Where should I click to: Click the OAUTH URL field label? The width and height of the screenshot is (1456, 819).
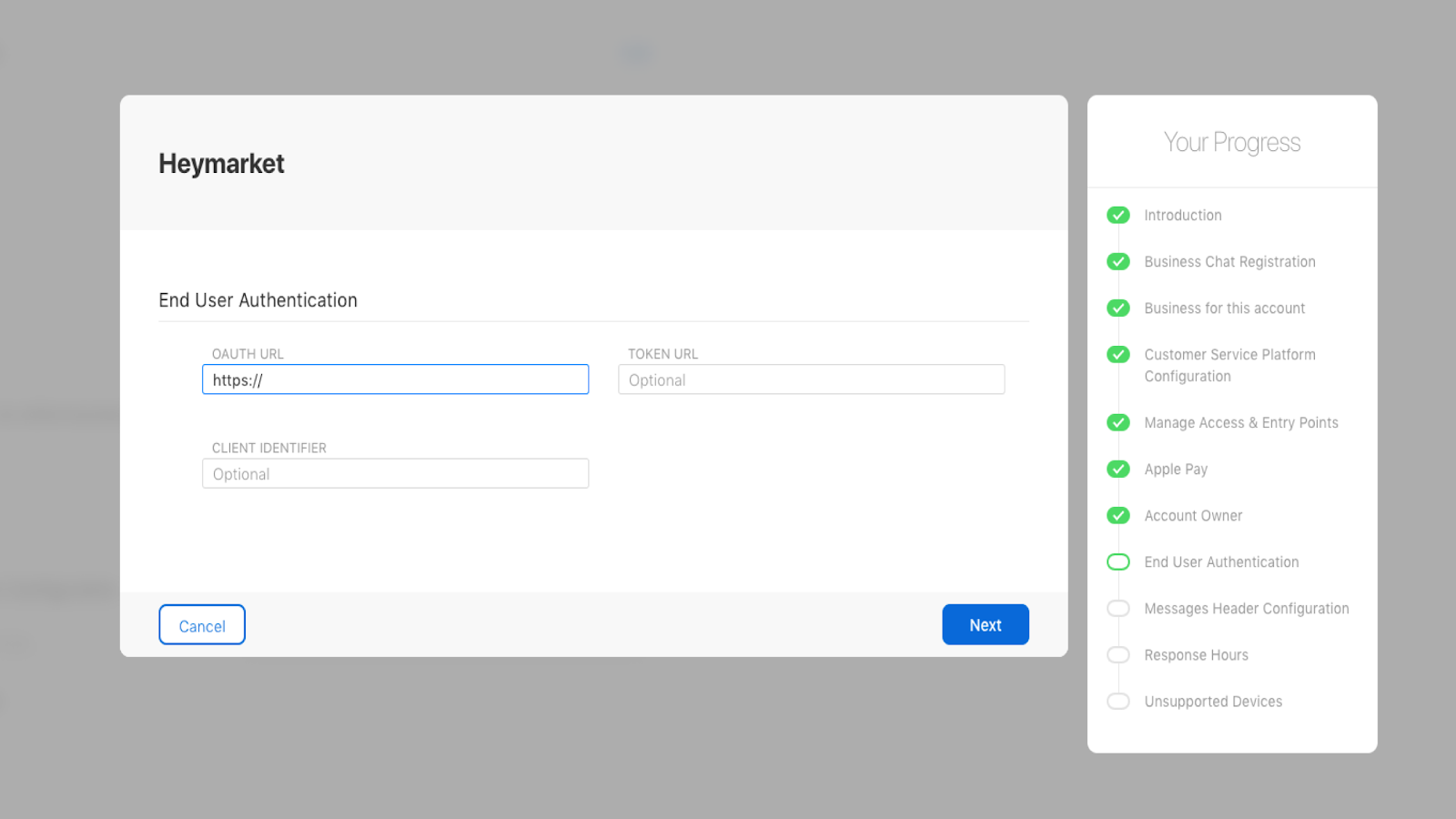[248, 354]
